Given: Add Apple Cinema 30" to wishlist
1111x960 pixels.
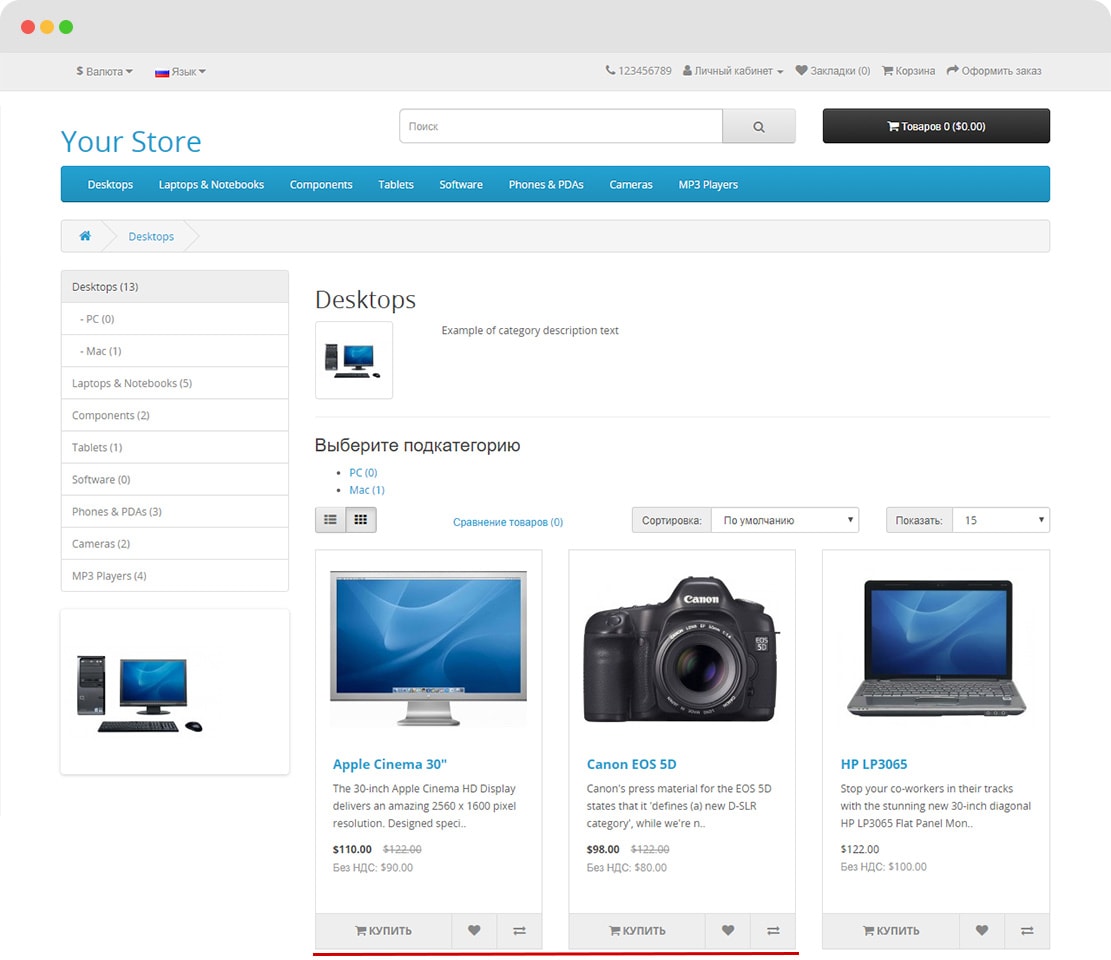Looking at the screenshot, I should 474,930.
